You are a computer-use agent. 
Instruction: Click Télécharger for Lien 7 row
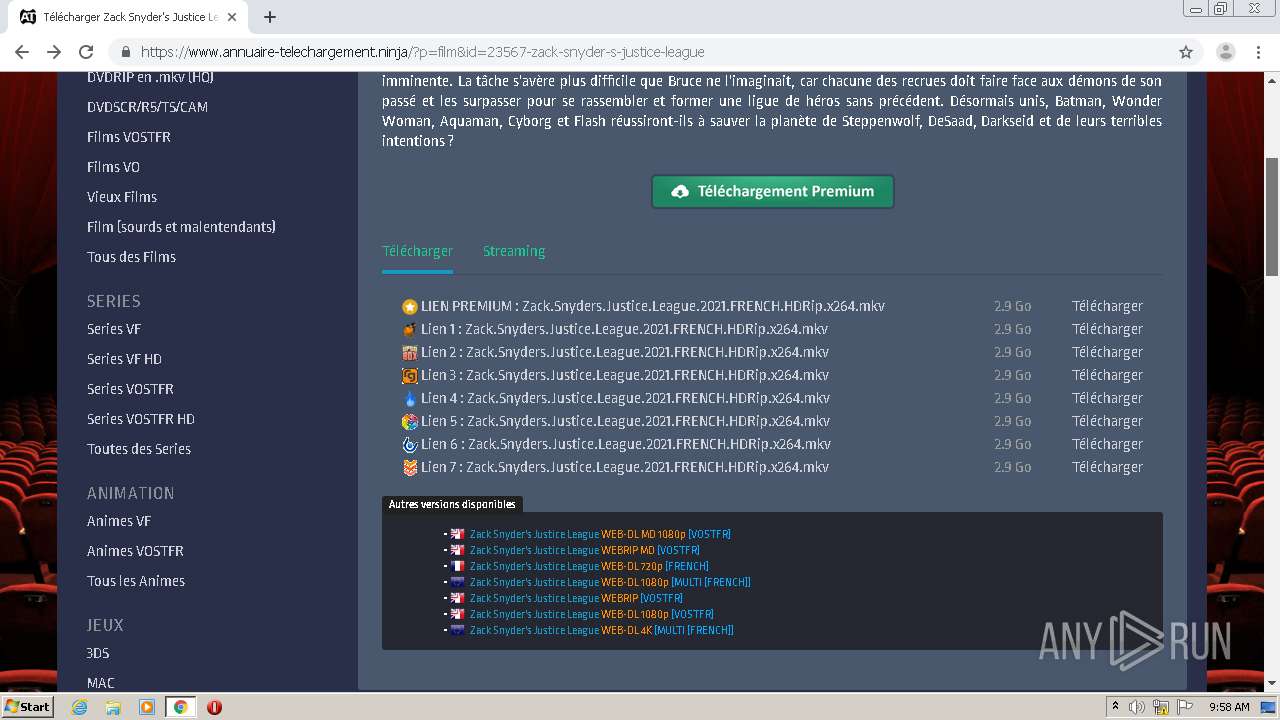coord(1107,467)
